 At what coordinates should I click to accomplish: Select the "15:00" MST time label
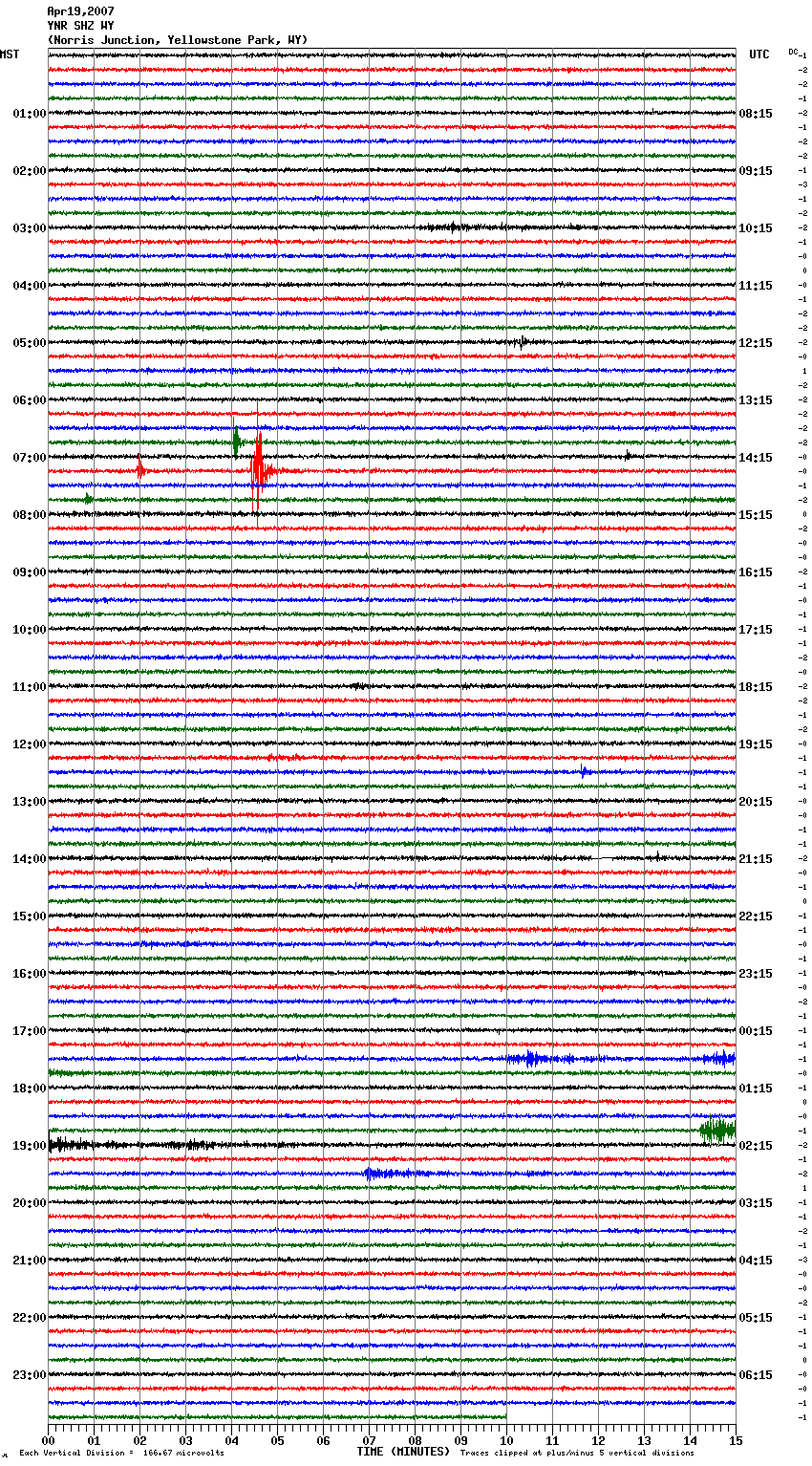point(30,916)
